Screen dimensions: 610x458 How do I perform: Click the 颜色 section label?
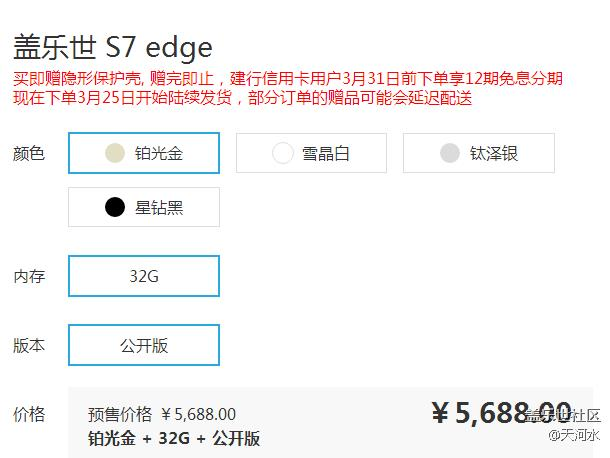29,153
